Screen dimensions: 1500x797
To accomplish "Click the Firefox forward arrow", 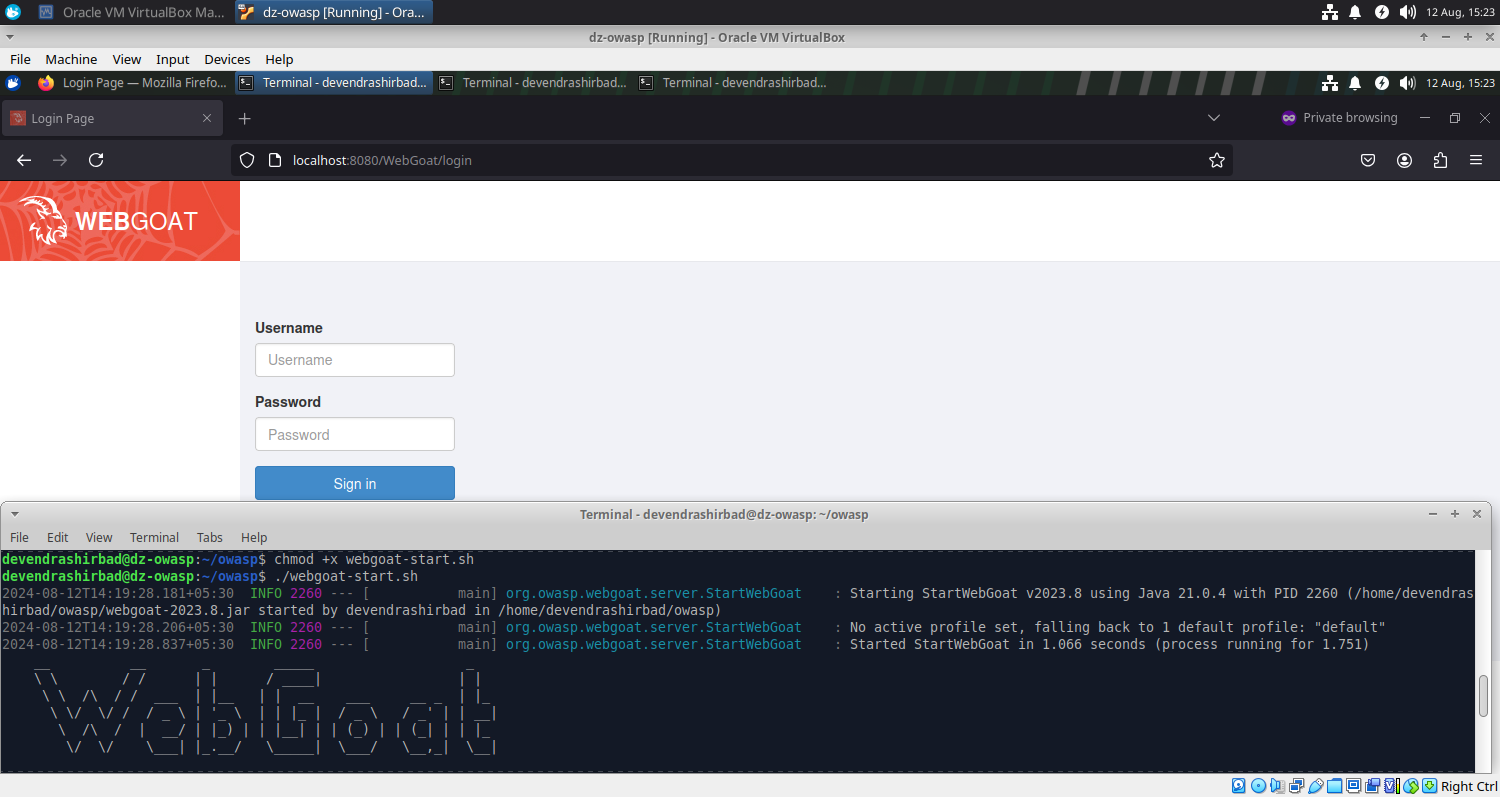I will (60, 160).
